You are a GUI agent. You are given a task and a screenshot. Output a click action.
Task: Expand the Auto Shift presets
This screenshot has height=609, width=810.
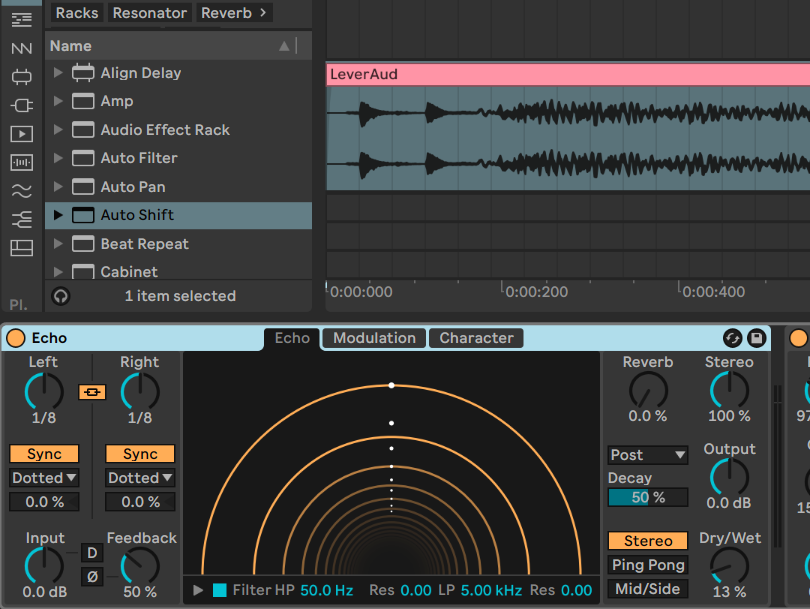pyautogui.click(x=58, y=215)
